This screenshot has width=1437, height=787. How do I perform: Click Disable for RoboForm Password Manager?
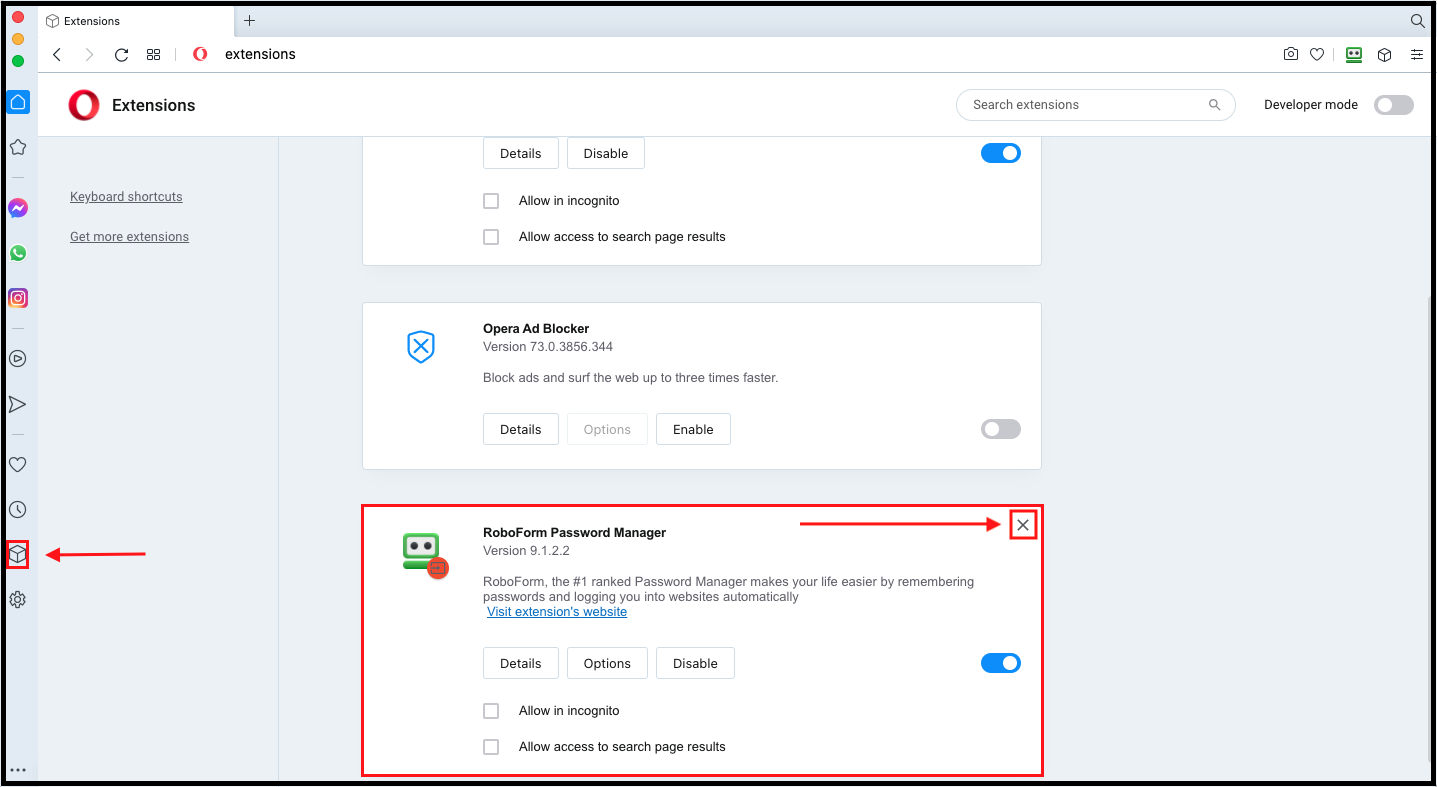tap(695, 663)
